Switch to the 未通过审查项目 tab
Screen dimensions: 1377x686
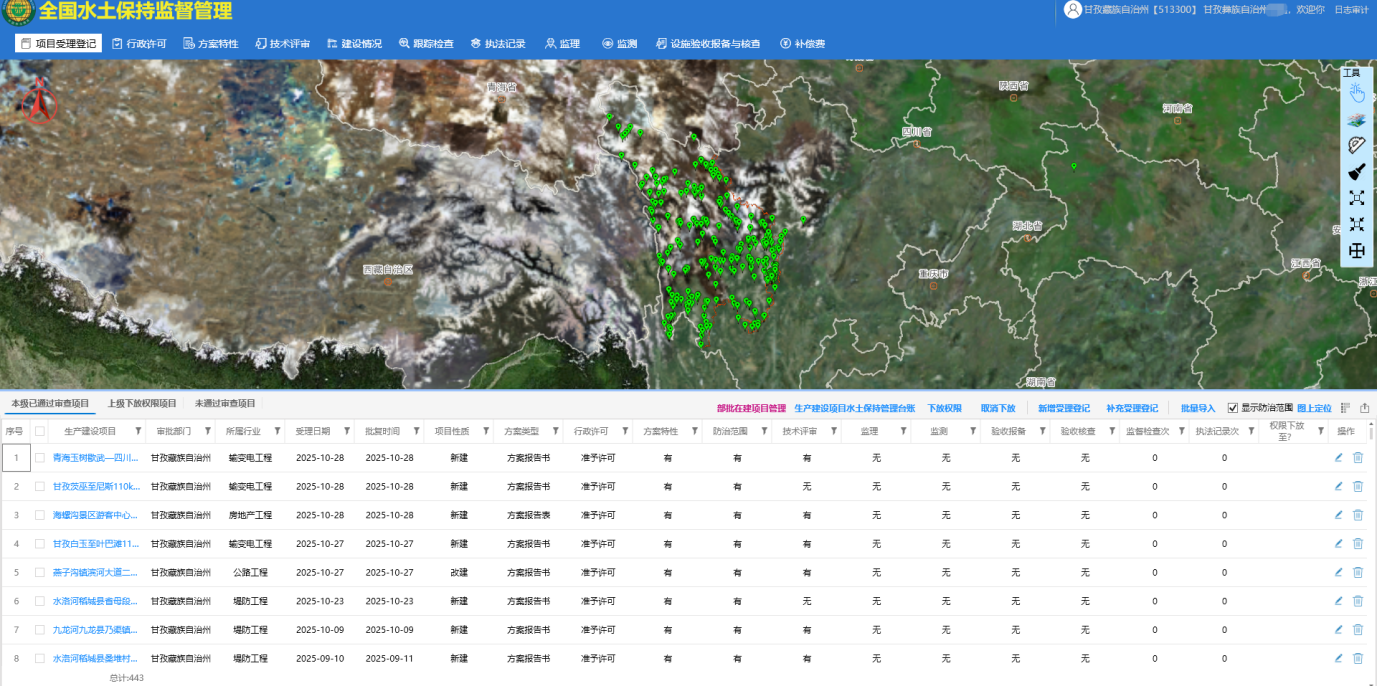(x=225, y=403)
